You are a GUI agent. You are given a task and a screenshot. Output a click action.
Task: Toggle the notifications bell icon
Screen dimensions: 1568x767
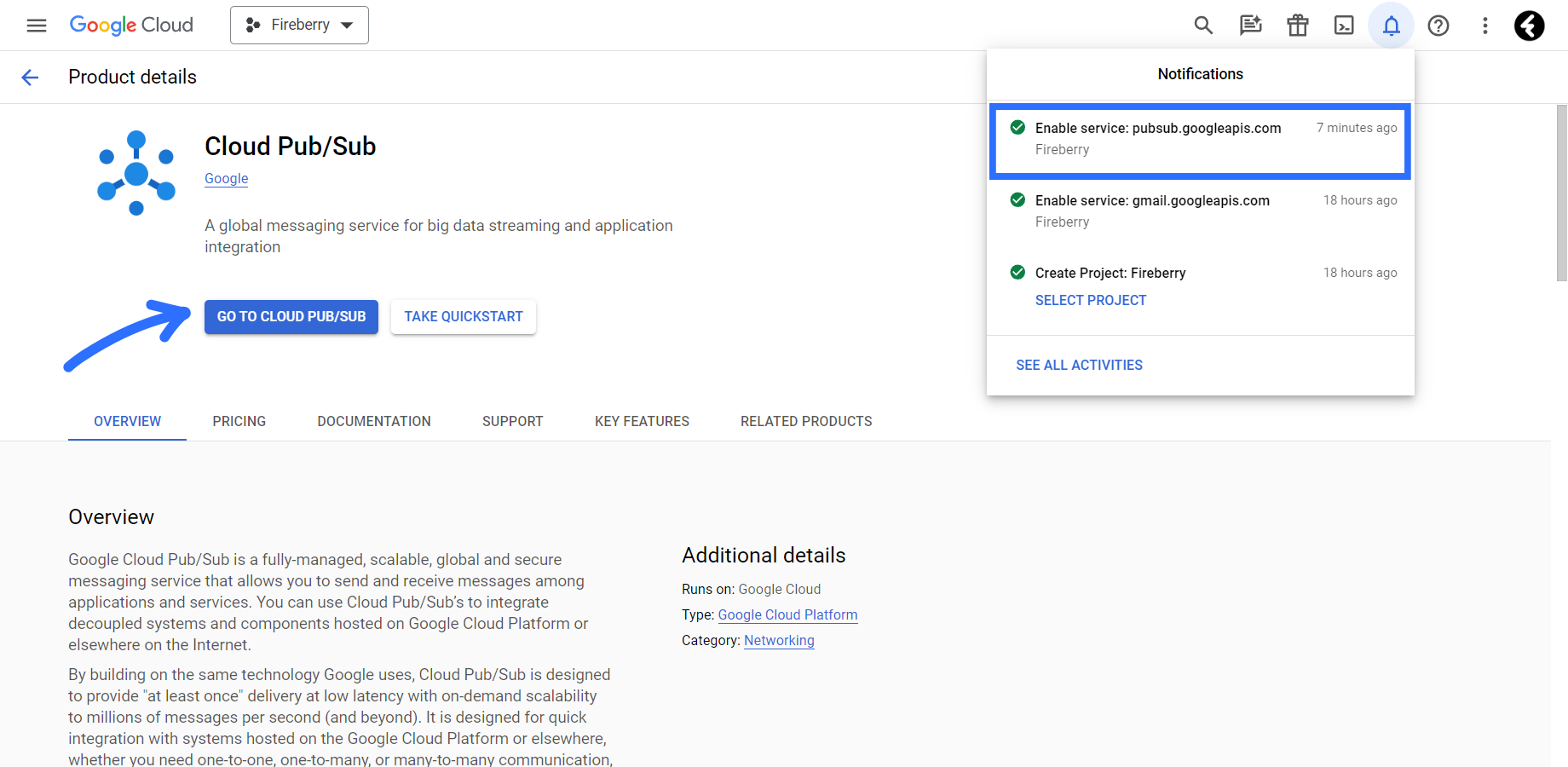[1391, 26]
